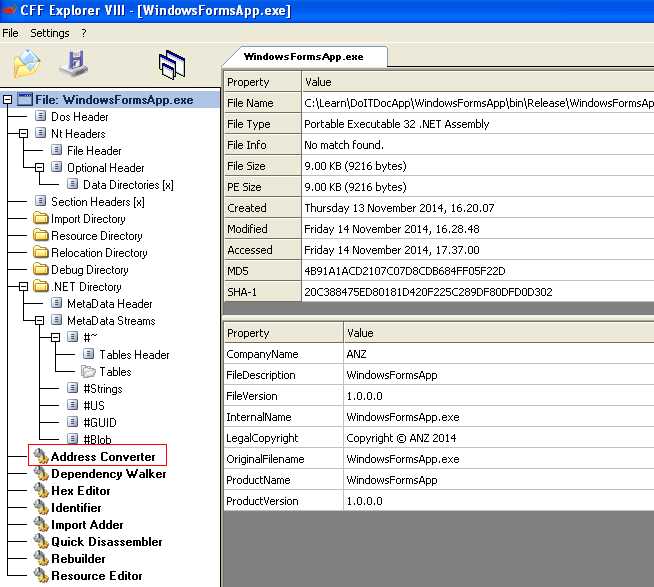Click the Save floppy disk toolbar icon
The width and height of the screenshot is (654, 587).
74,63
